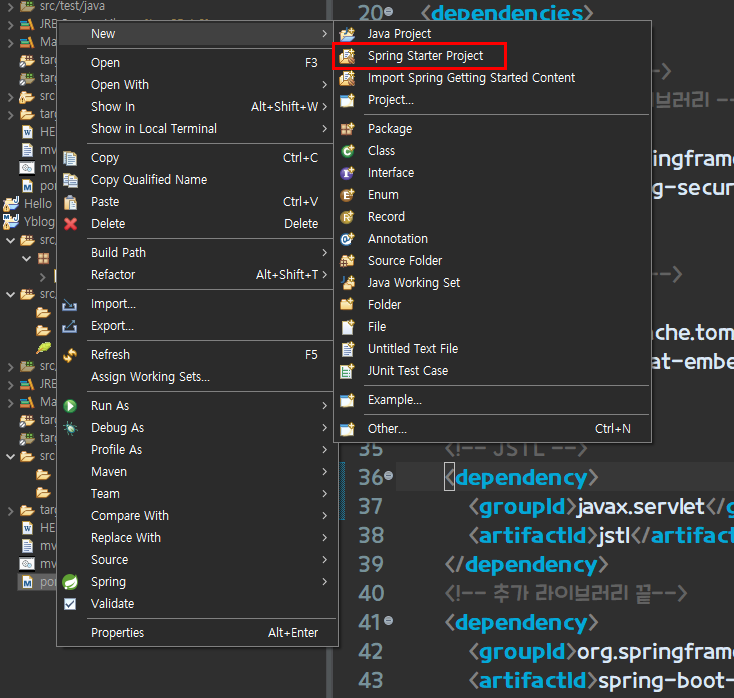The width and height of the screenshot is (734, 698).
Task: Open the New submenu
Action: pyautogui.click(x=195, y=34)
